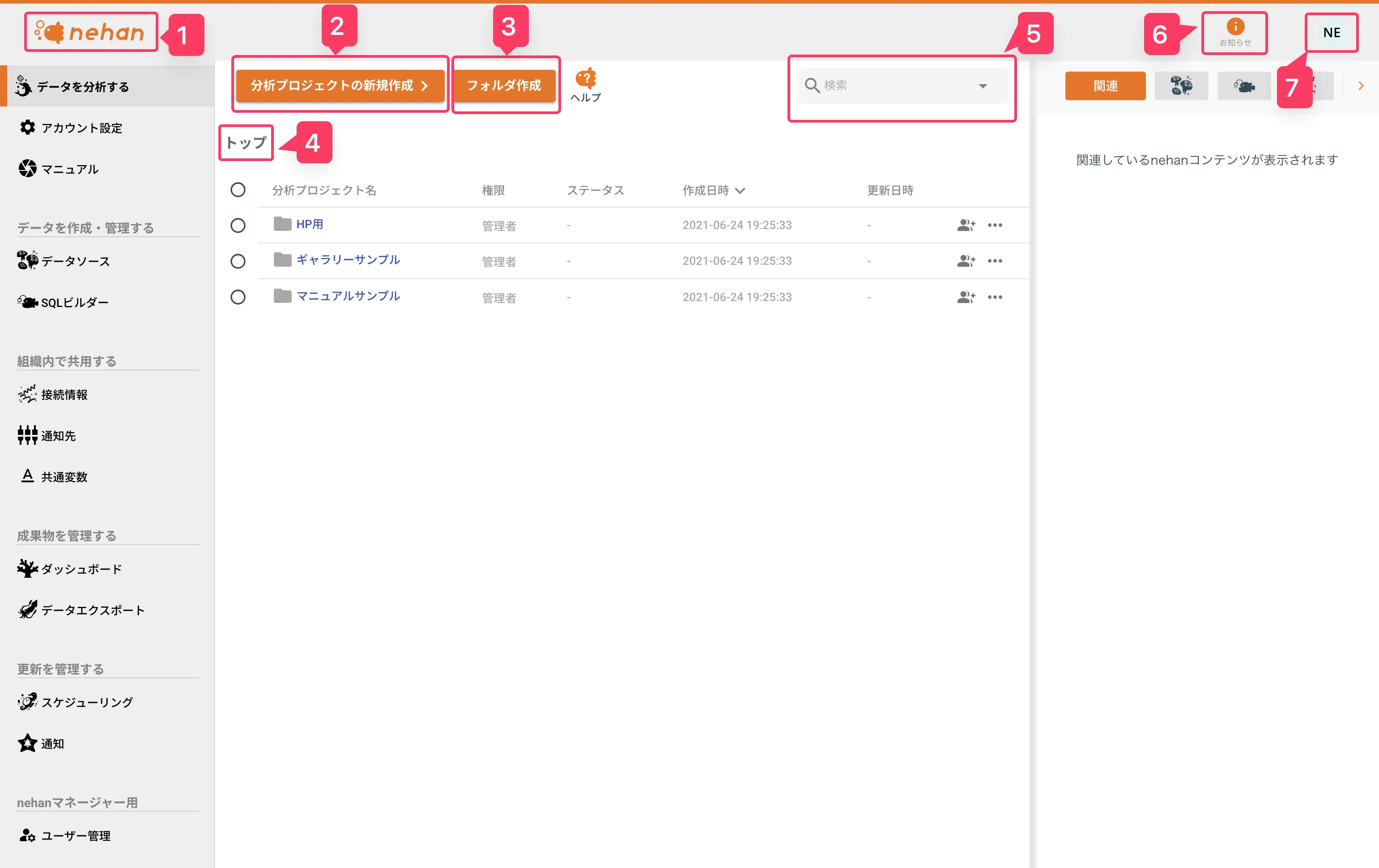Image resolution: width=1379 pixels, height=868 pixels.
Task: Click the マニュアルサンプル folder icon
Action: coord(282,296)
